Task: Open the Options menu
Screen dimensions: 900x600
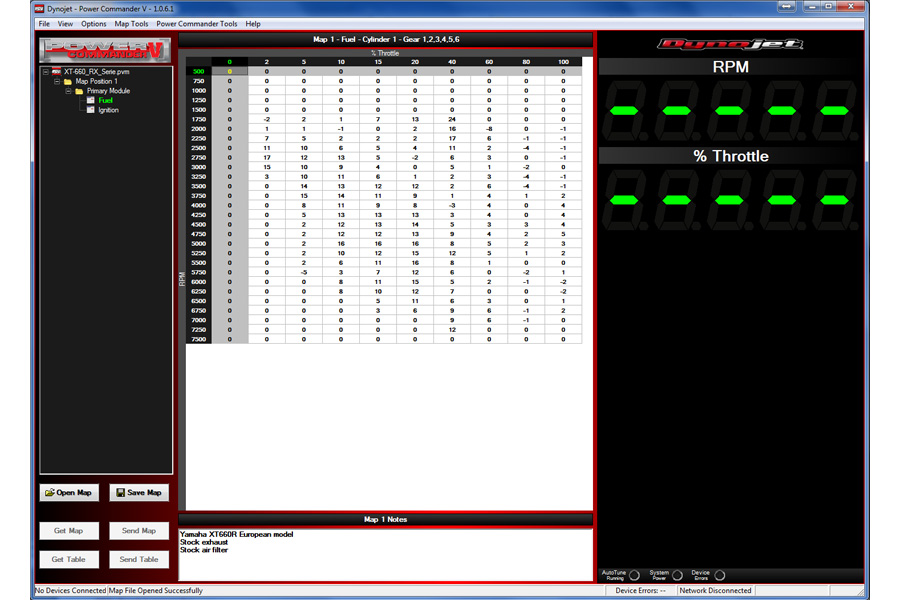Action: click(94, 24)
